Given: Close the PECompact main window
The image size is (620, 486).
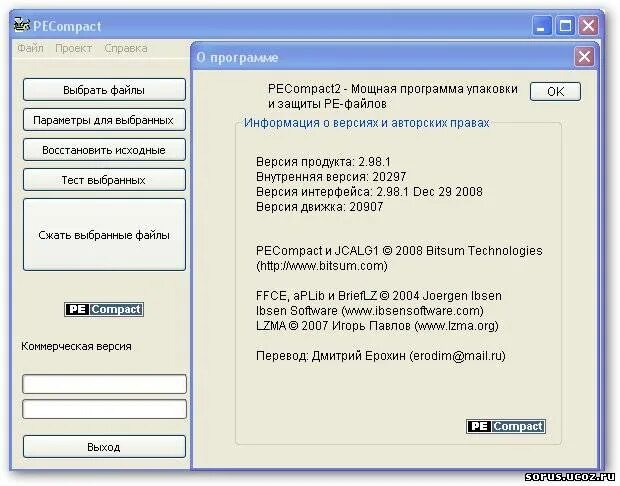Looking at the screenshot, I should [588, 26].
